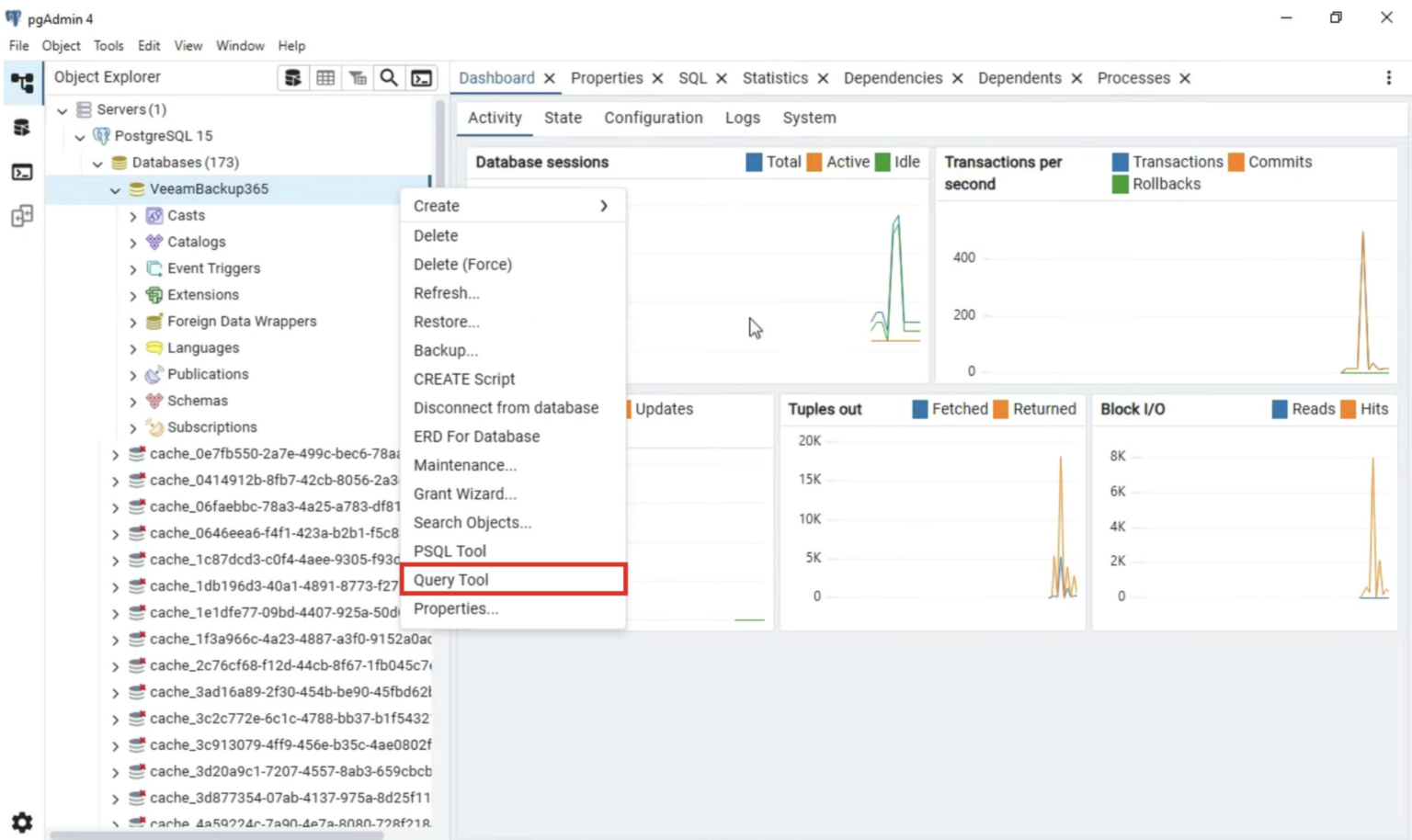Click the orange Commits legend swatch
This screenshot has width=1412, height=840.
coord(1236,163)
